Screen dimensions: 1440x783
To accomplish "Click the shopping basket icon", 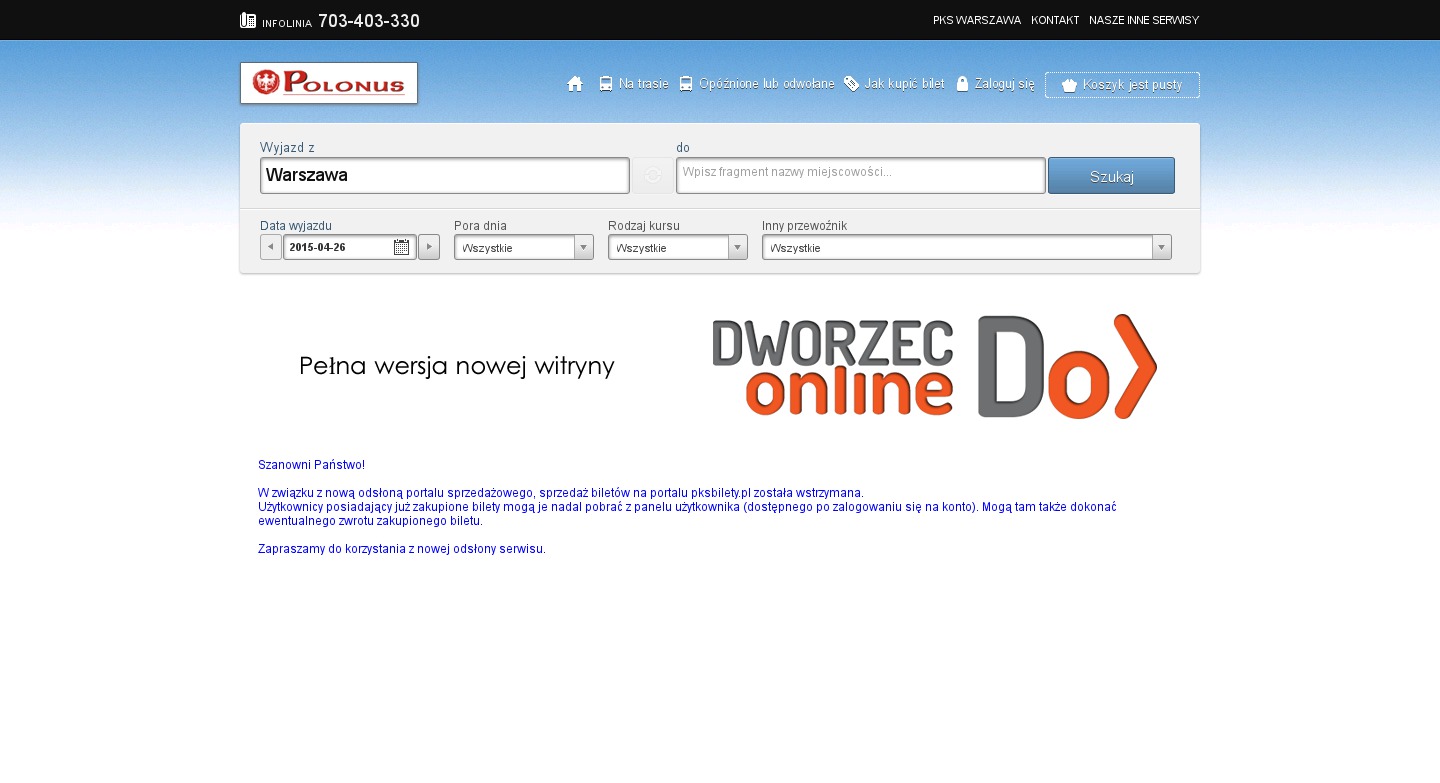I will pos(1069,85).
